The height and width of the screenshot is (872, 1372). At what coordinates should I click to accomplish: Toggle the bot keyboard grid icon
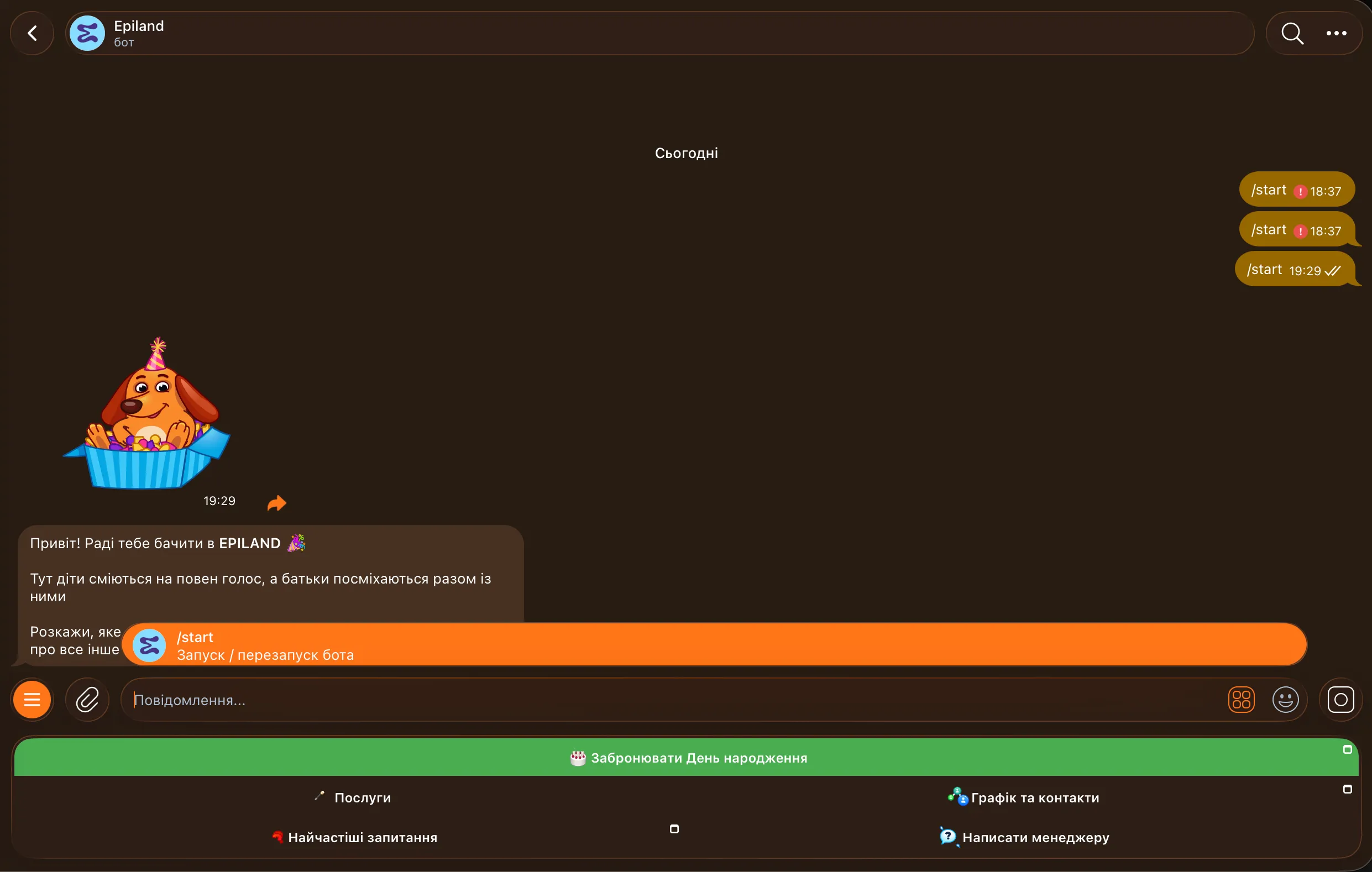click(x=1241, y=700)
